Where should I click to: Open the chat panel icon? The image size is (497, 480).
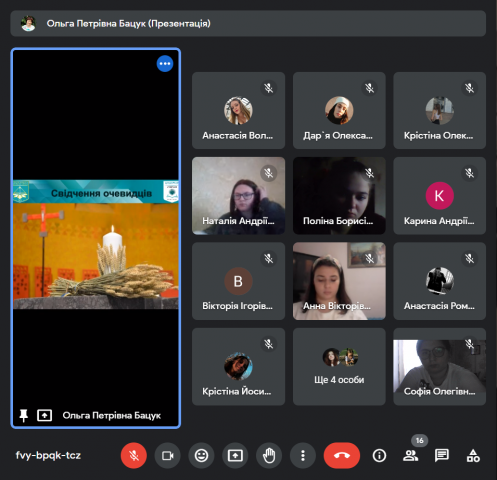tap(442, 455)
